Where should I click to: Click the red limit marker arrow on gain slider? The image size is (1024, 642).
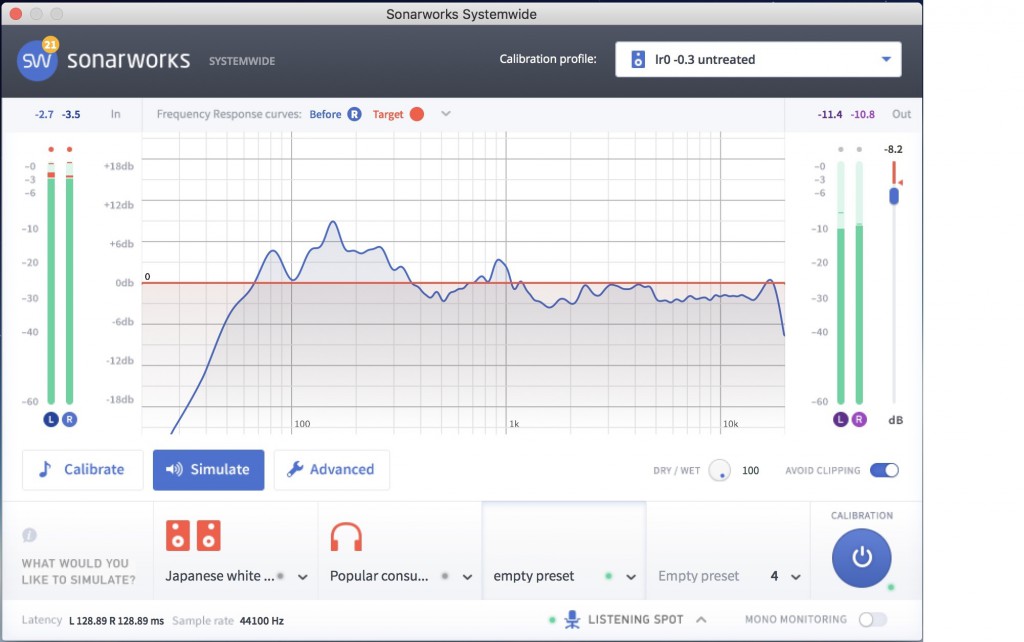(900, 182)
